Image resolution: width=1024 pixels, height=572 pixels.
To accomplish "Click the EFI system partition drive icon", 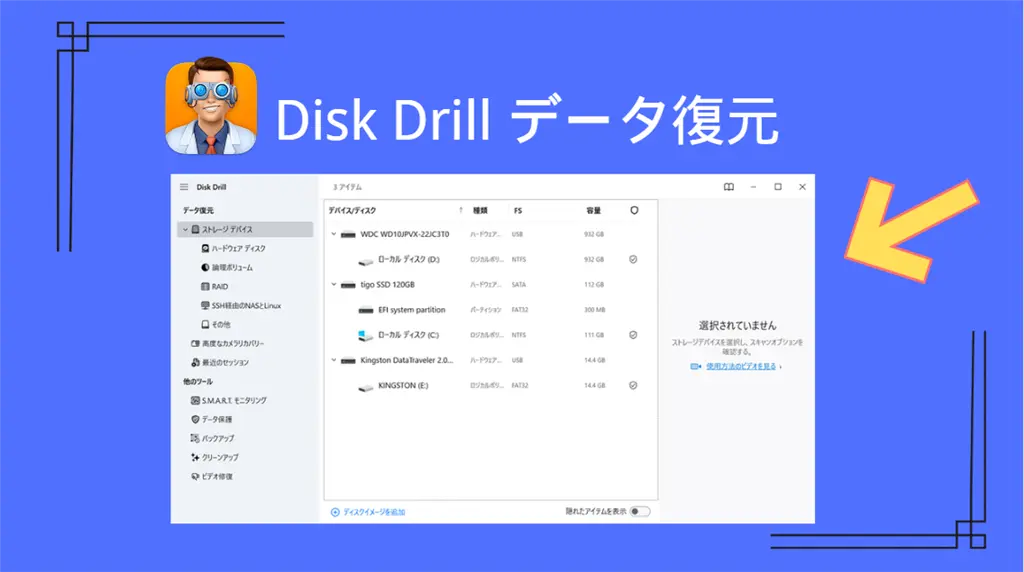I will [x=366, y=310].
